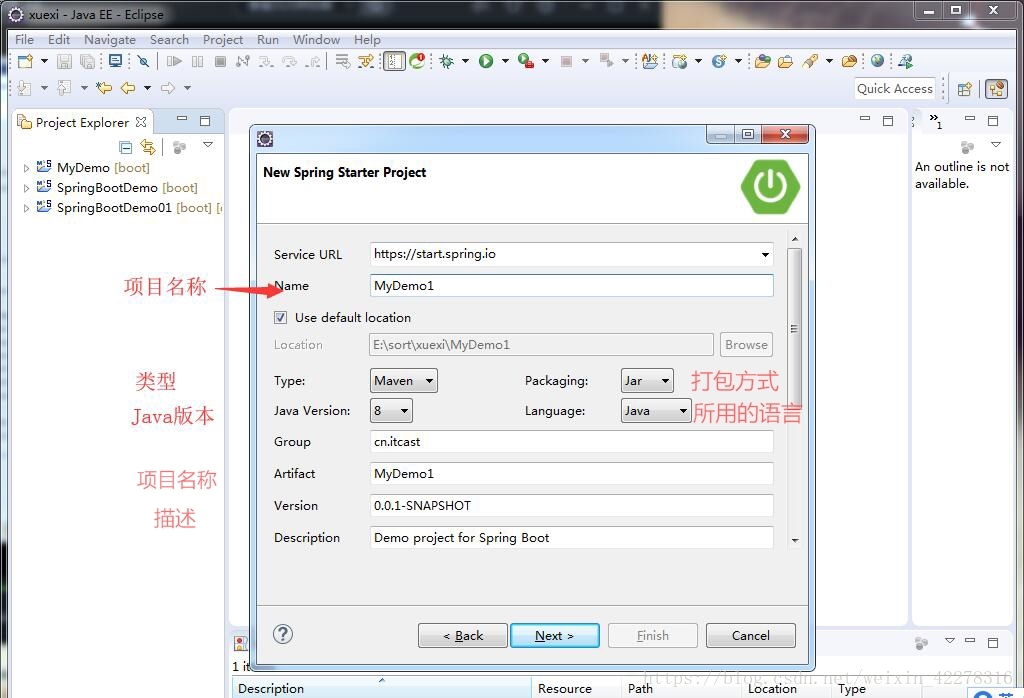Open the Navigate menu
This screenshot has width=1024, height=698.
click(x=110, y=40)
